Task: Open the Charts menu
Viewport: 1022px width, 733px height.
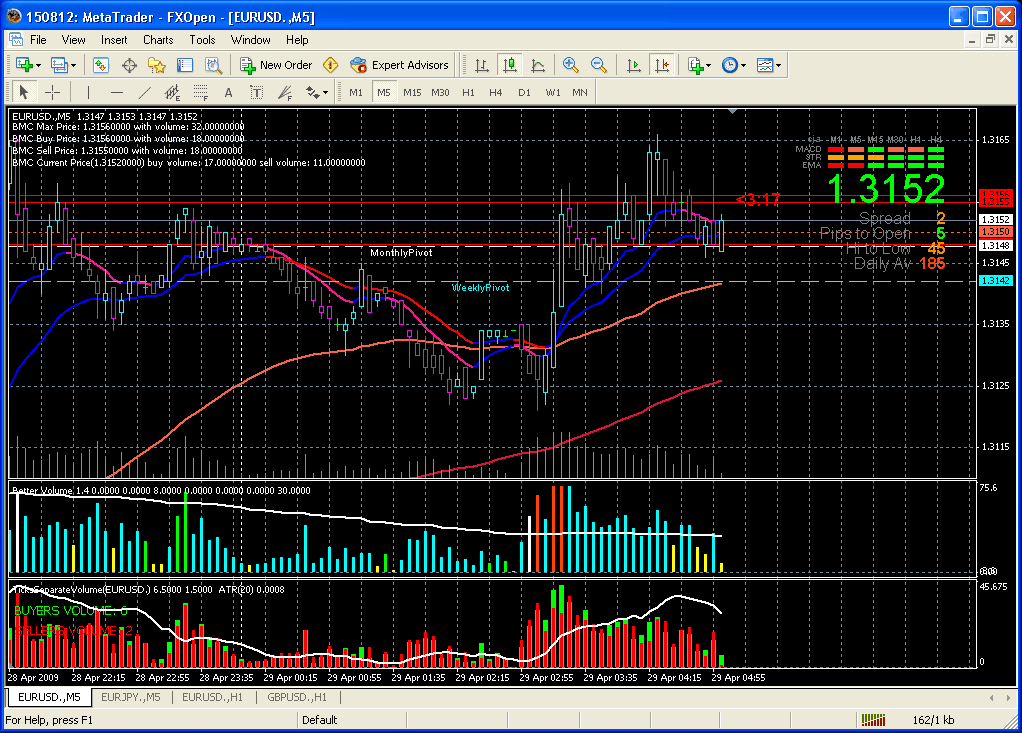Action: [158, 40]
